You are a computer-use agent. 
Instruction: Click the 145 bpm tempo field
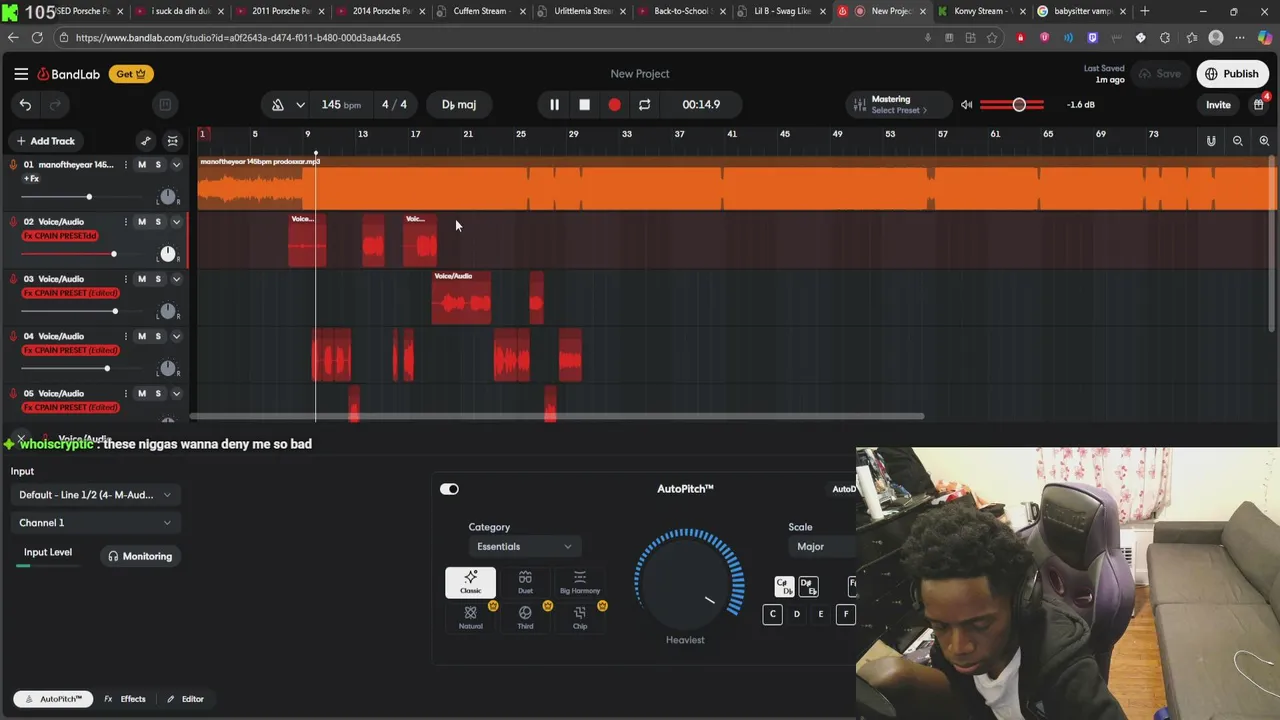[x=341, y=105]
